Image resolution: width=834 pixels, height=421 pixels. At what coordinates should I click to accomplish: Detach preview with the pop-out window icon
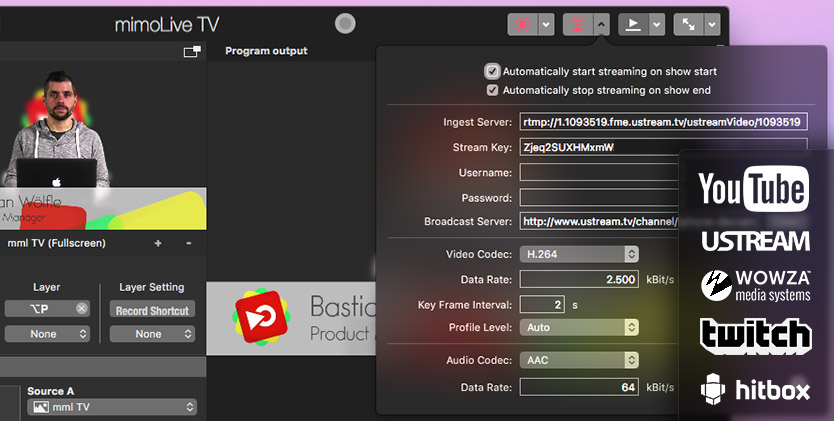(192, 51)
